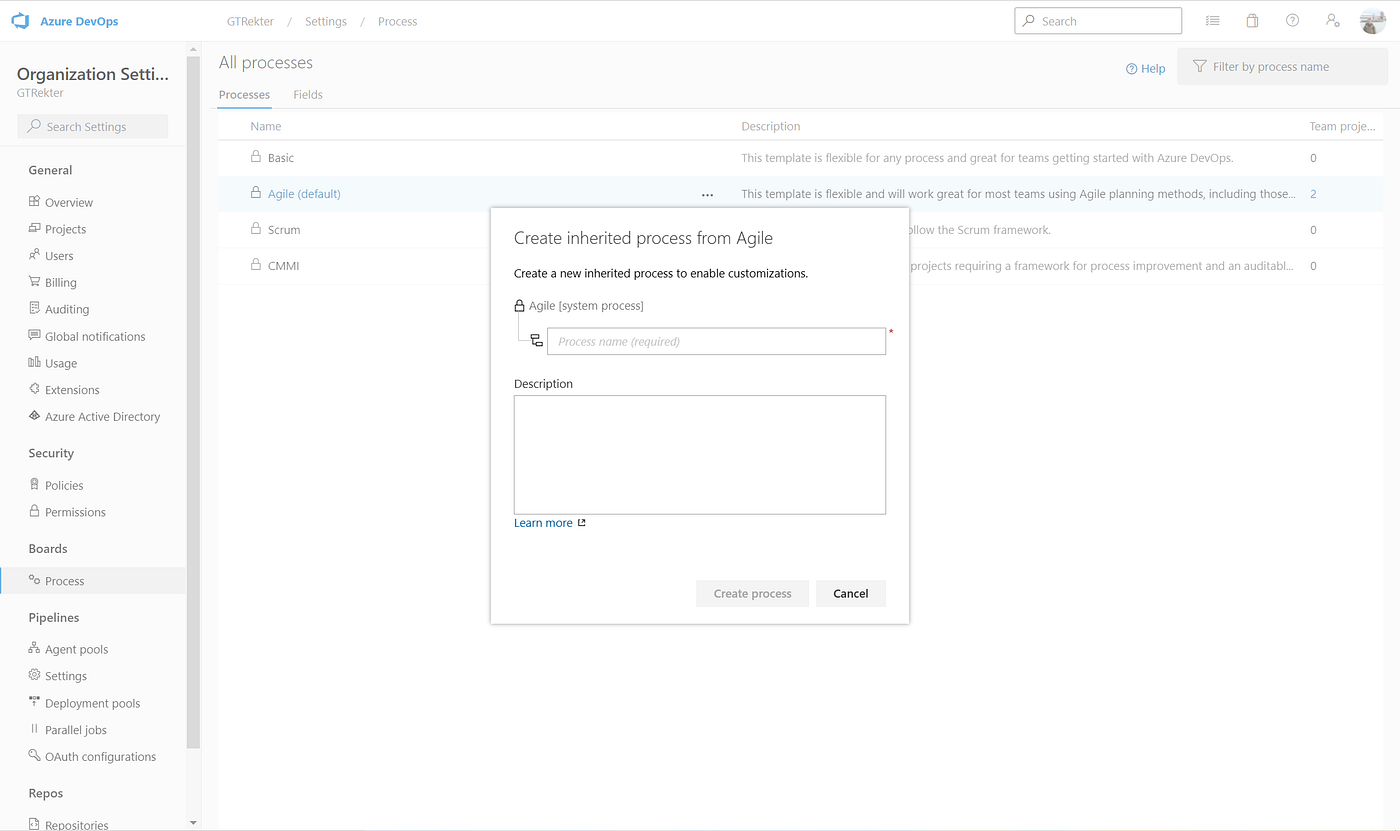Click the Description column header
Image resolution: width=1400 pixels, height=831 pixels.
tap(771, 126)
